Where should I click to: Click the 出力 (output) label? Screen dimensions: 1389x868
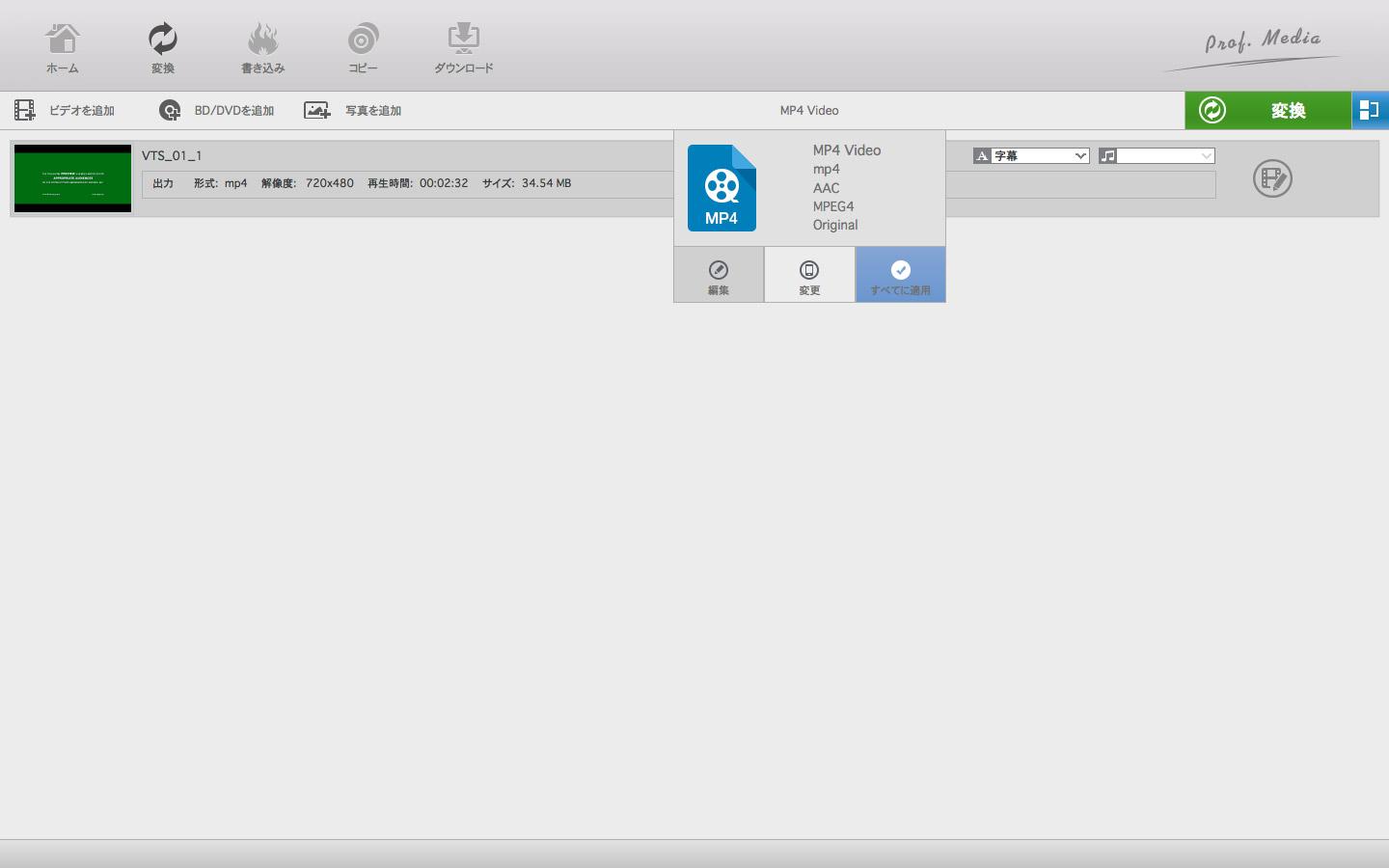point(163,183)
